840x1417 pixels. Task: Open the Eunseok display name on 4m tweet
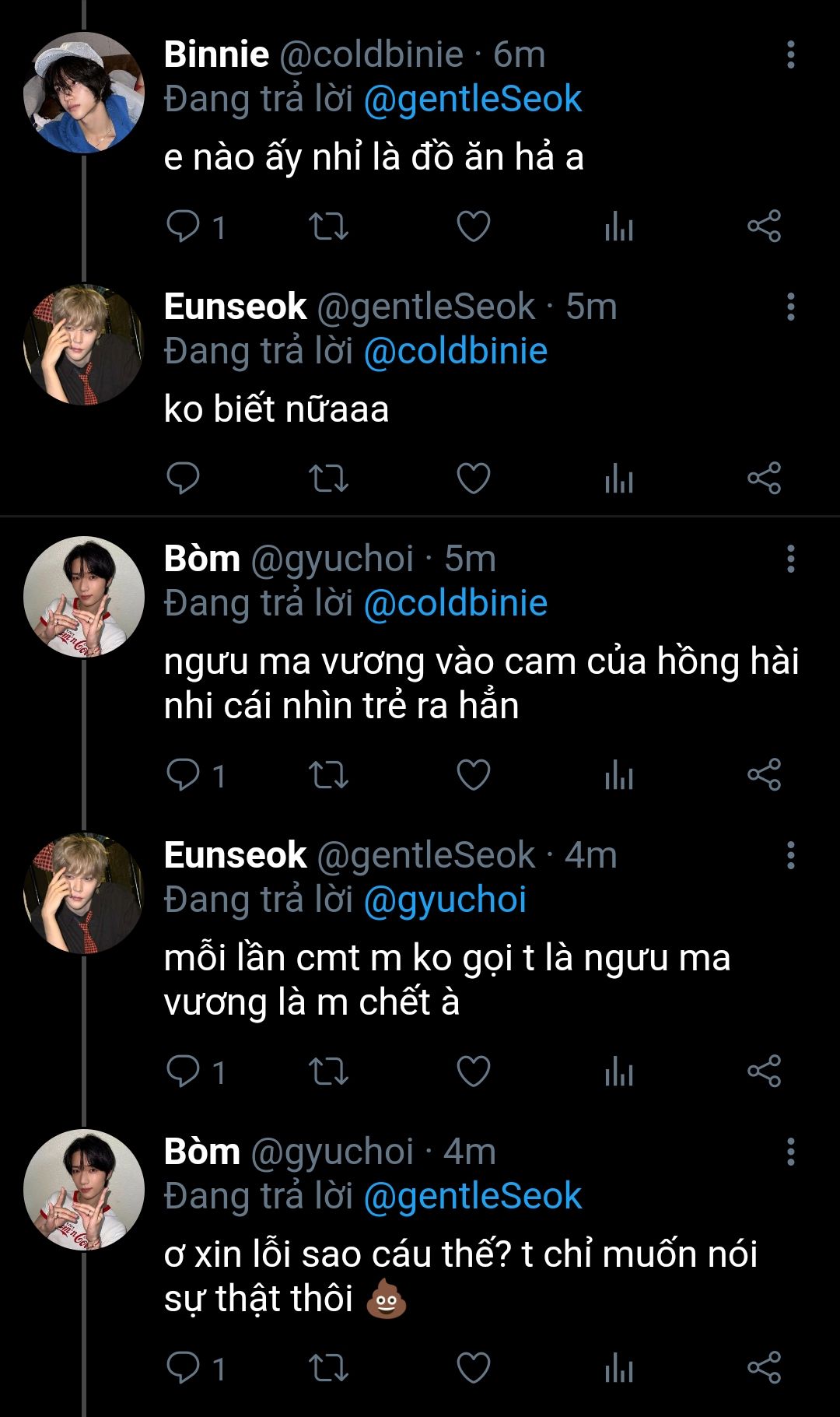click(x=235, y=855)
